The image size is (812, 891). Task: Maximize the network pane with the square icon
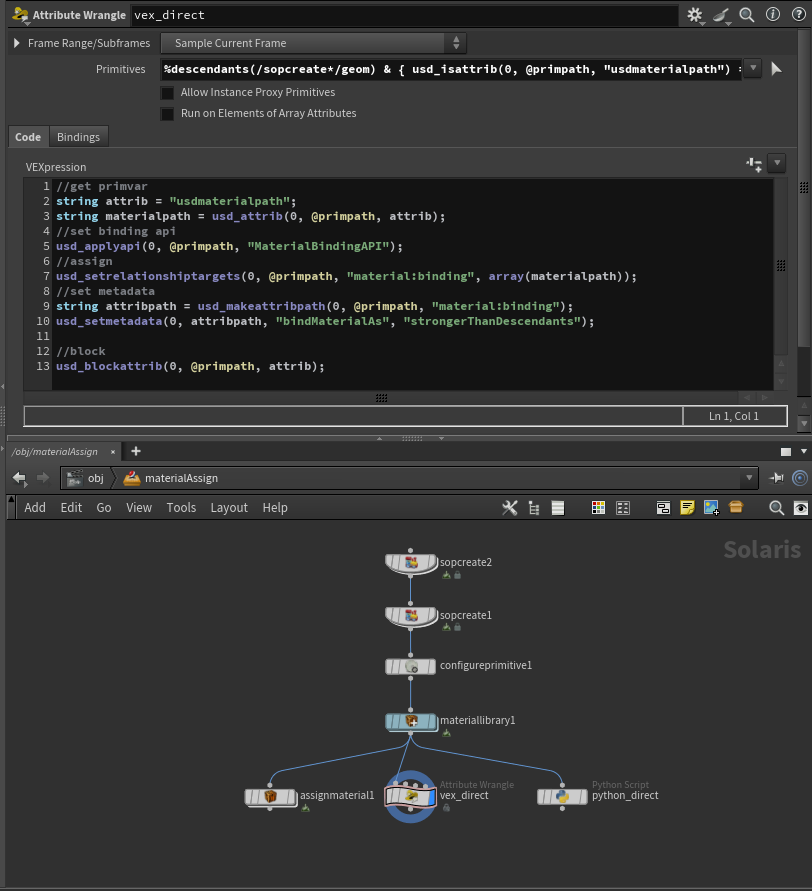coord(786,452)
